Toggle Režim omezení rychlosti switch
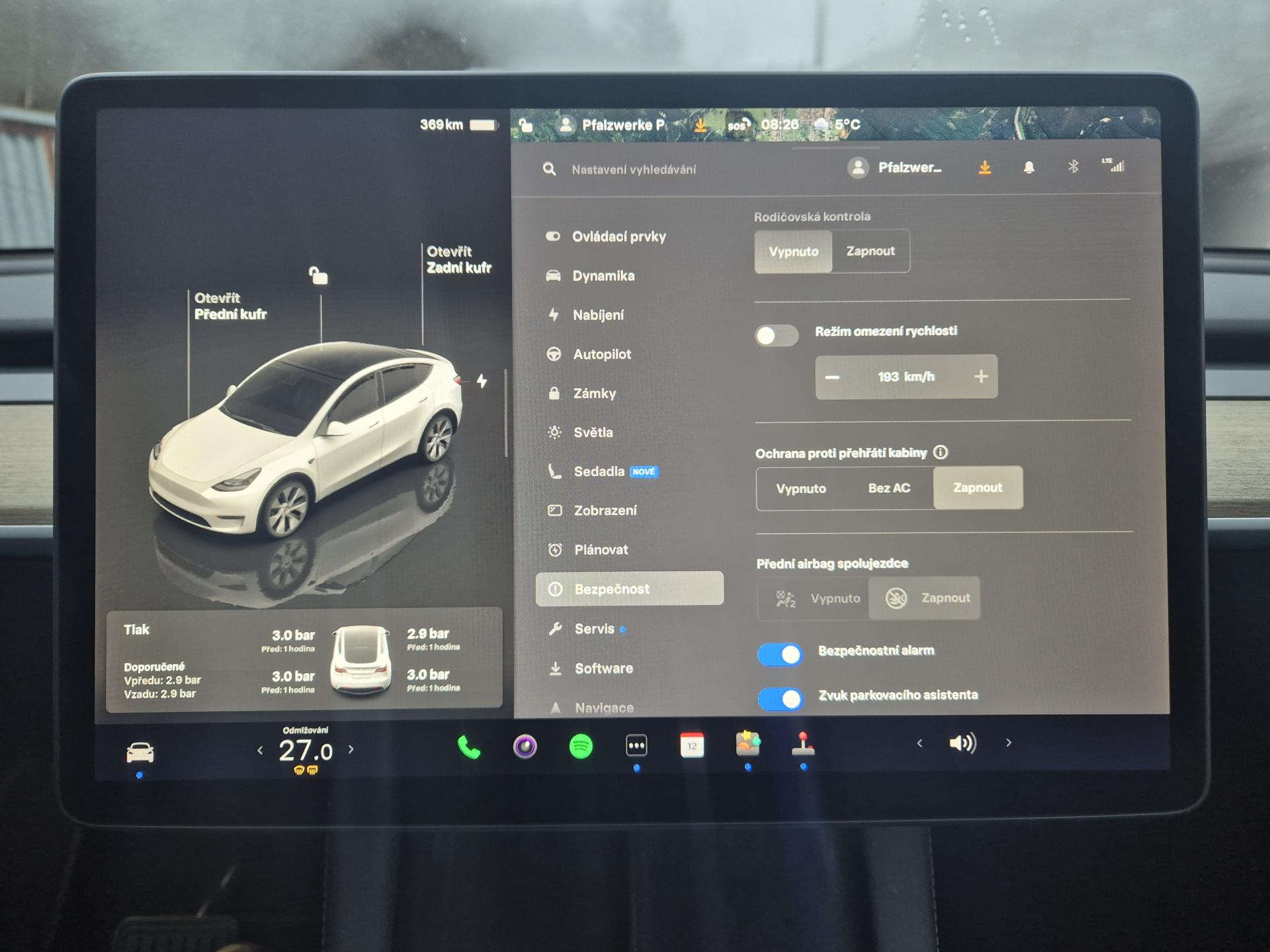This screenshot has width=1270, height=952. (x=777, y=336)
